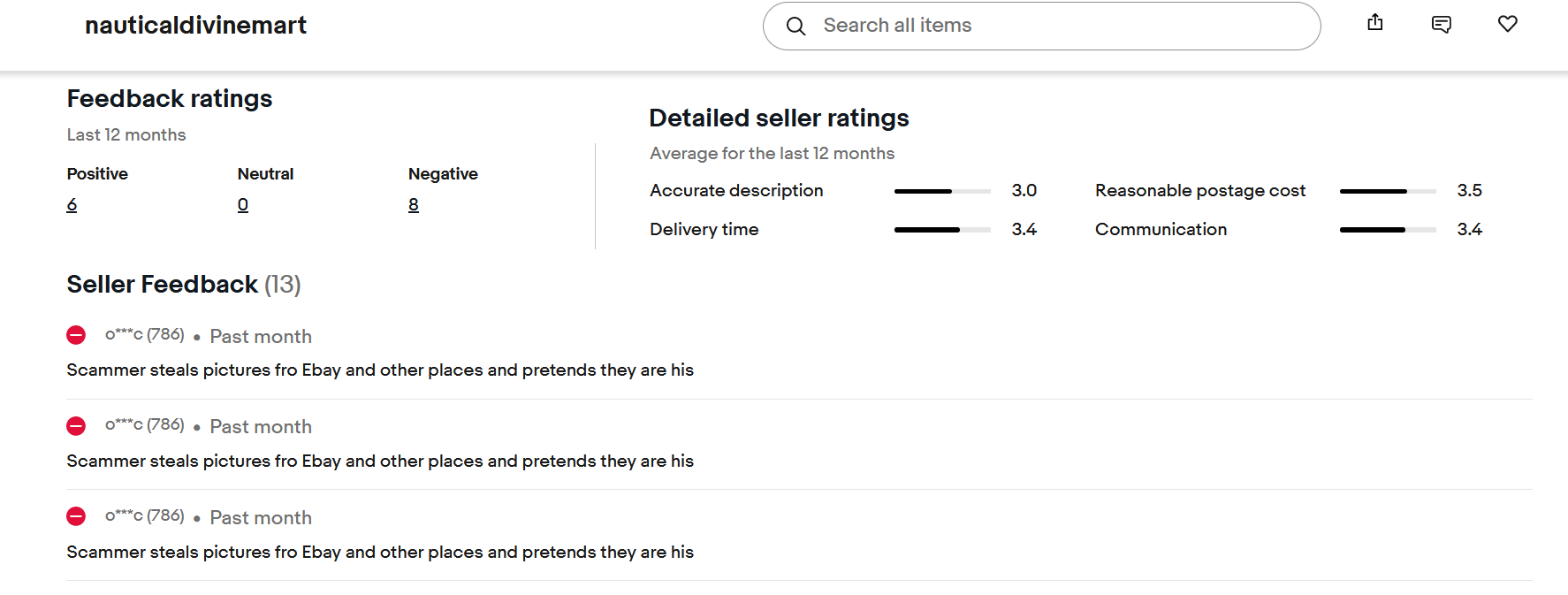Click third negative feedback red icon
This screenshot has width=1568, height=595.
tap(76, 516)
